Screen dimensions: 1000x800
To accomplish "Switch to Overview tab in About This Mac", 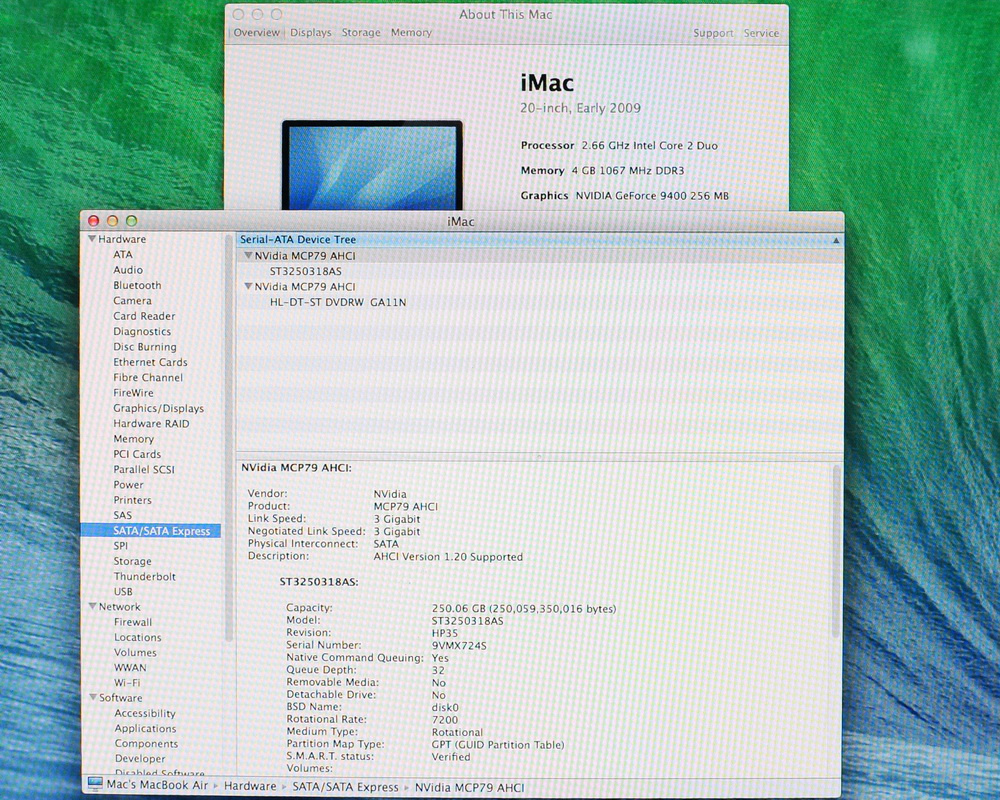I will click(256, 33).
